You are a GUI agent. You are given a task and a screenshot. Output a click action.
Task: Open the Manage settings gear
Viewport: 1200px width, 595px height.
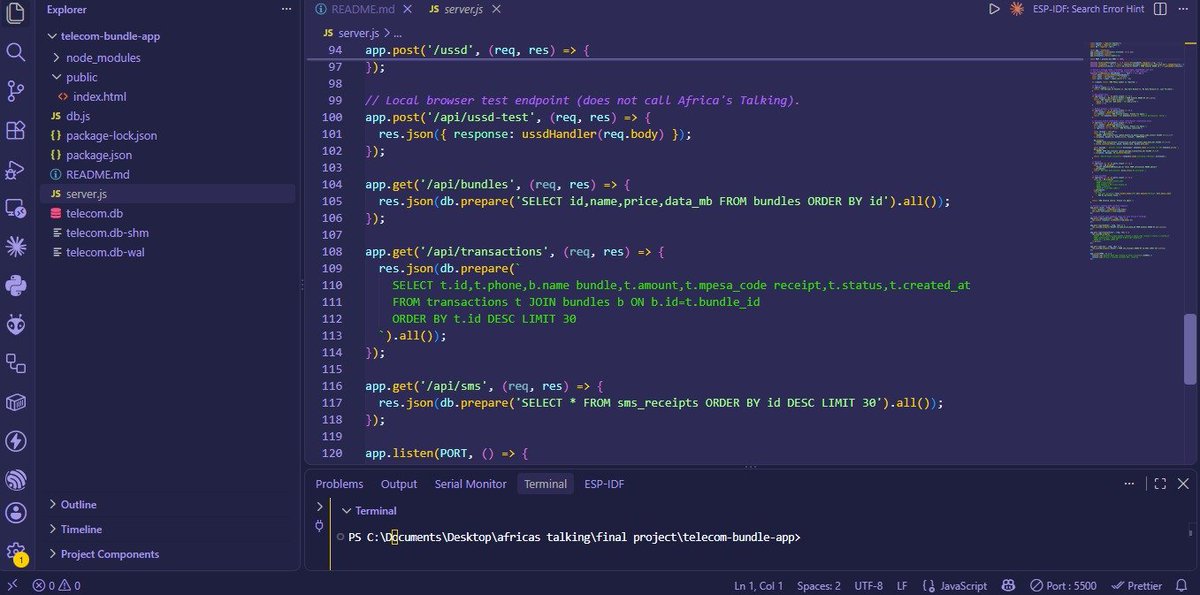point(15,551)
